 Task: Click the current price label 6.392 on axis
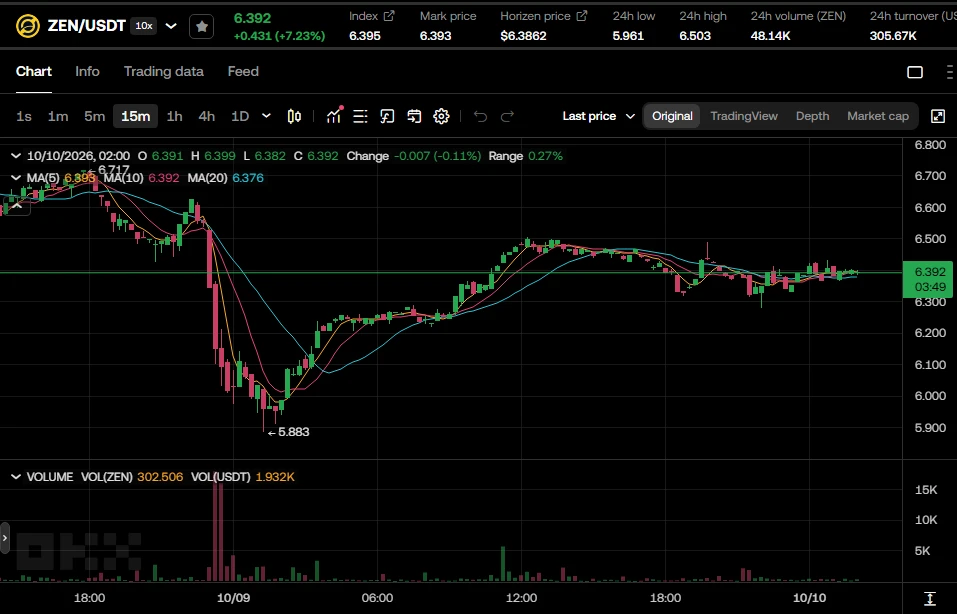(928, 279)
